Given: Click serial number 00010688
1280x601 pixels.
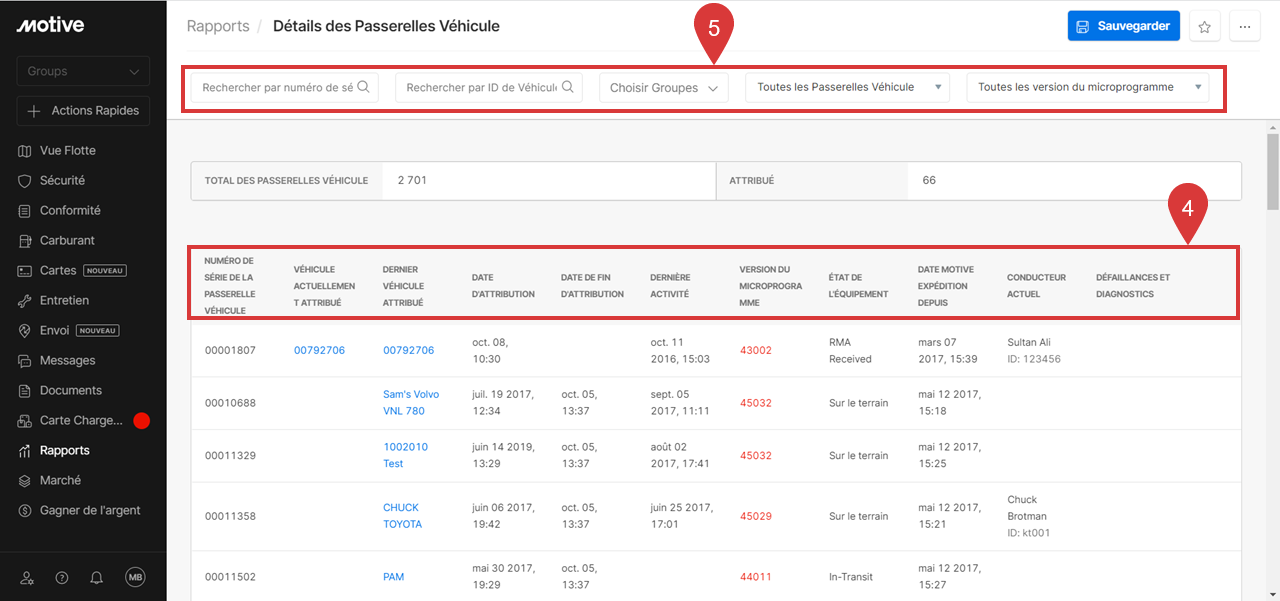Looking at the screenshot, I should pos(230,403).
